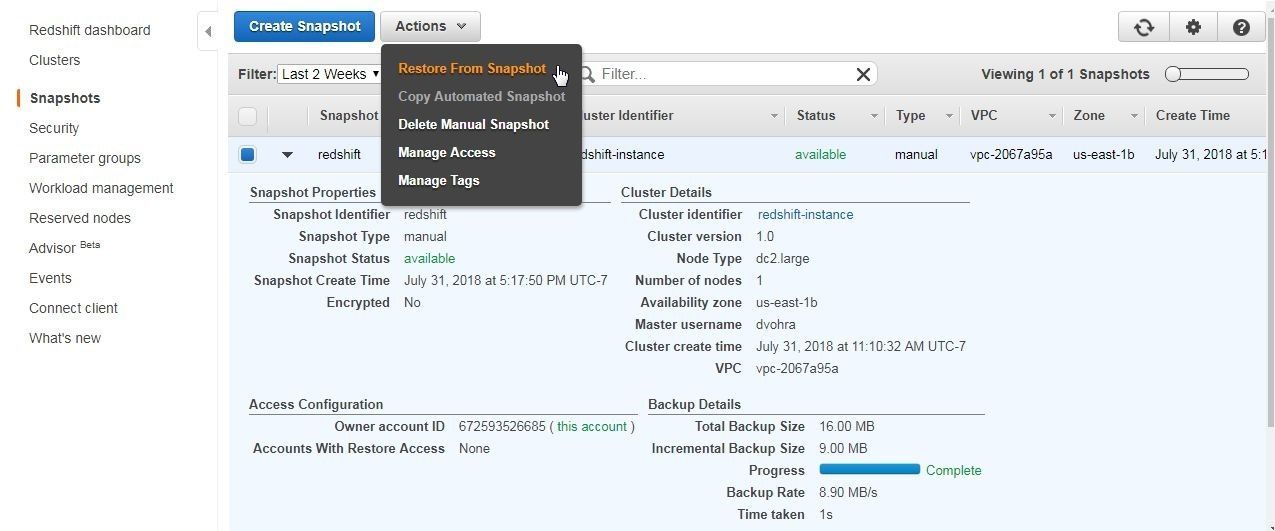Open Clusters in the sidebar
The image size is (1275, 531).
pos(55,60)
